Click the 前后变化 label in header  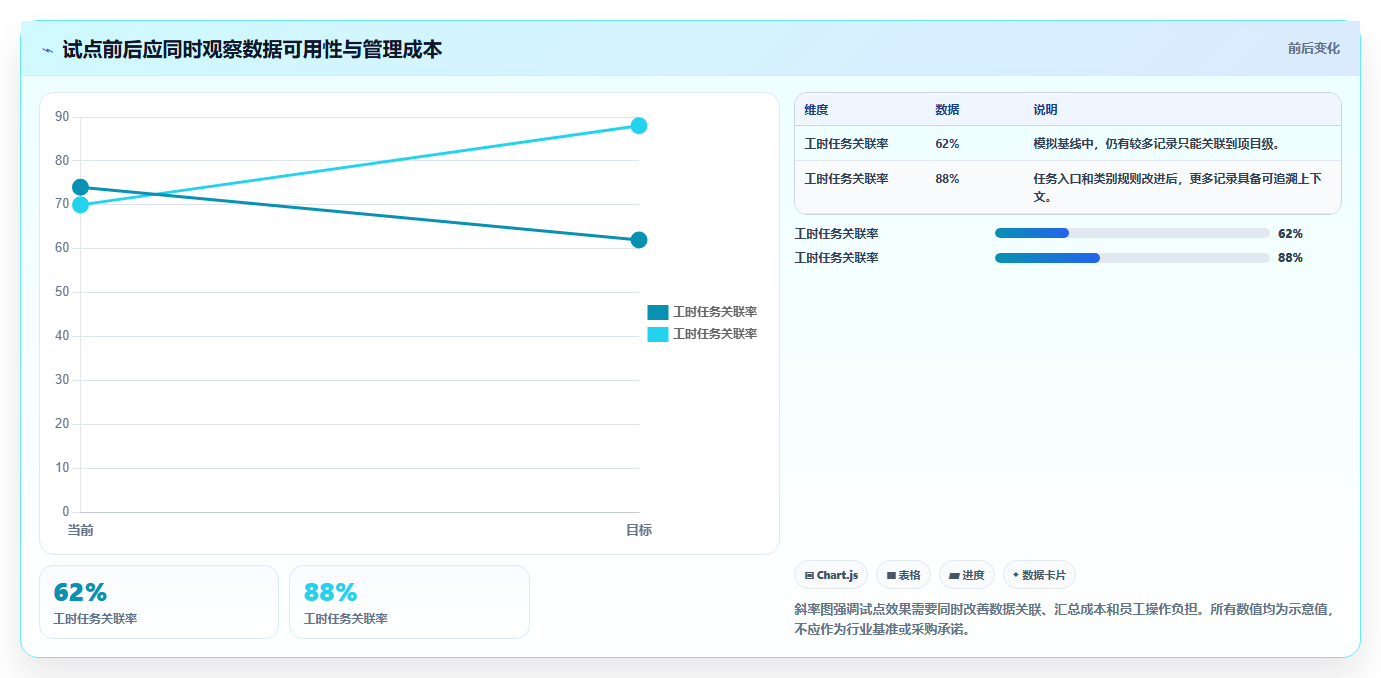[x=1313, y=48]
